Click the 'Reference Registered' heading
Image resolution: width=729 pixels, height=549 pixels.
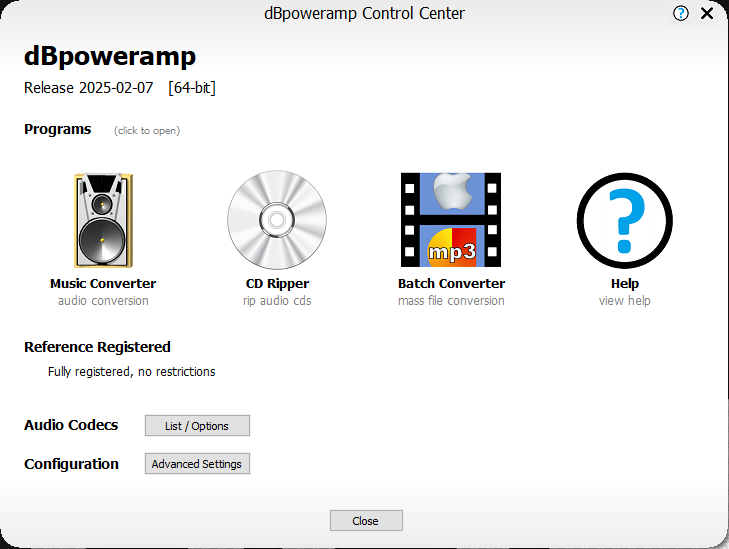97,347
